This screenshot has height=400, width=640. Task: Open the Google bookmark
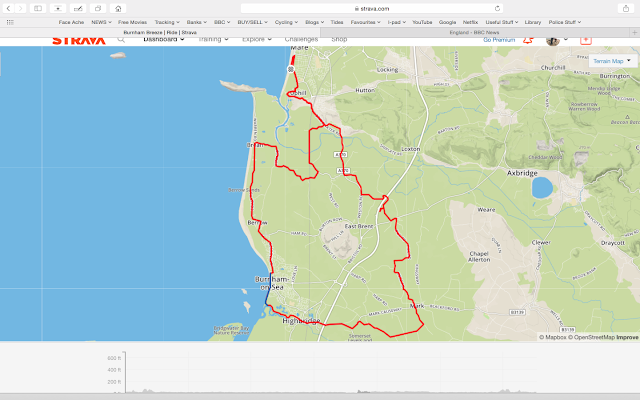(x=447, y=22)
